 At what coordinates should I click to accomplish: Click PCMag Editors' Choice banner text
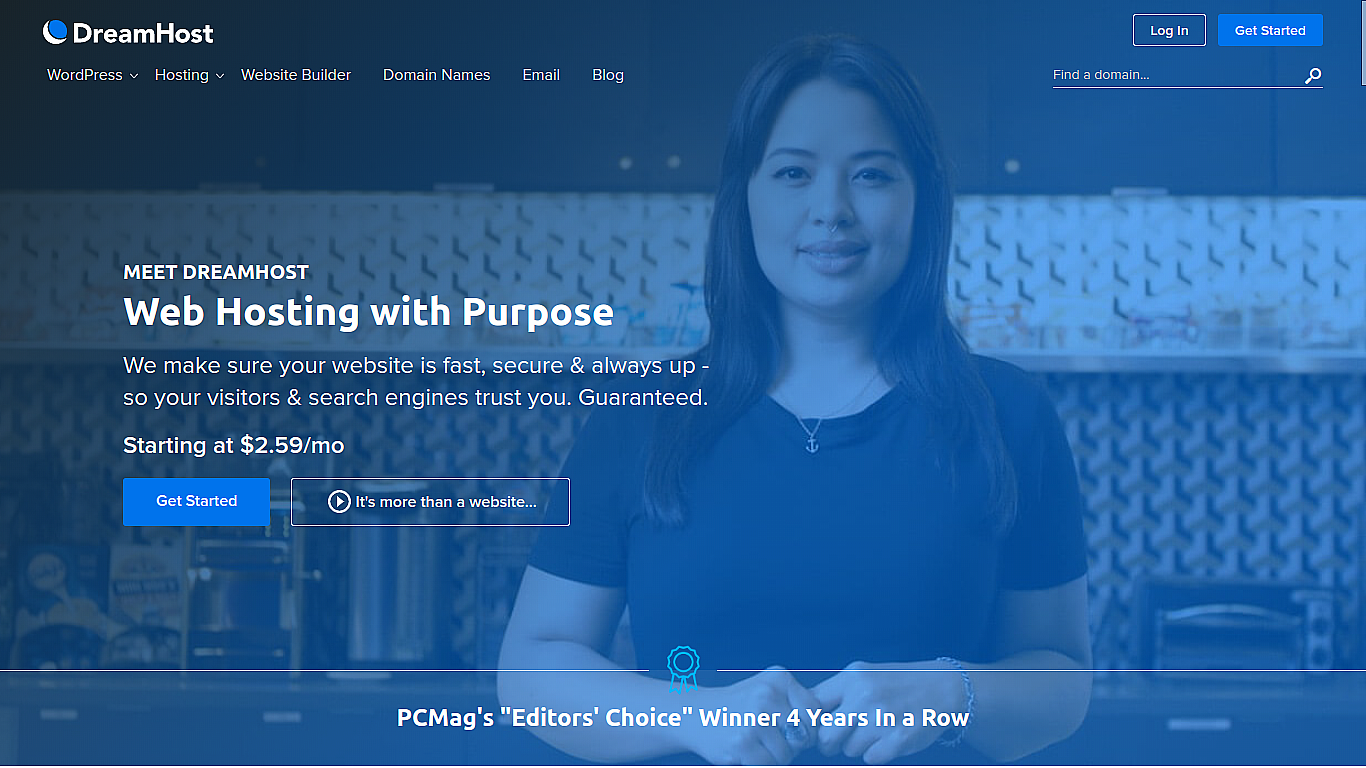[x=683, y=718]
